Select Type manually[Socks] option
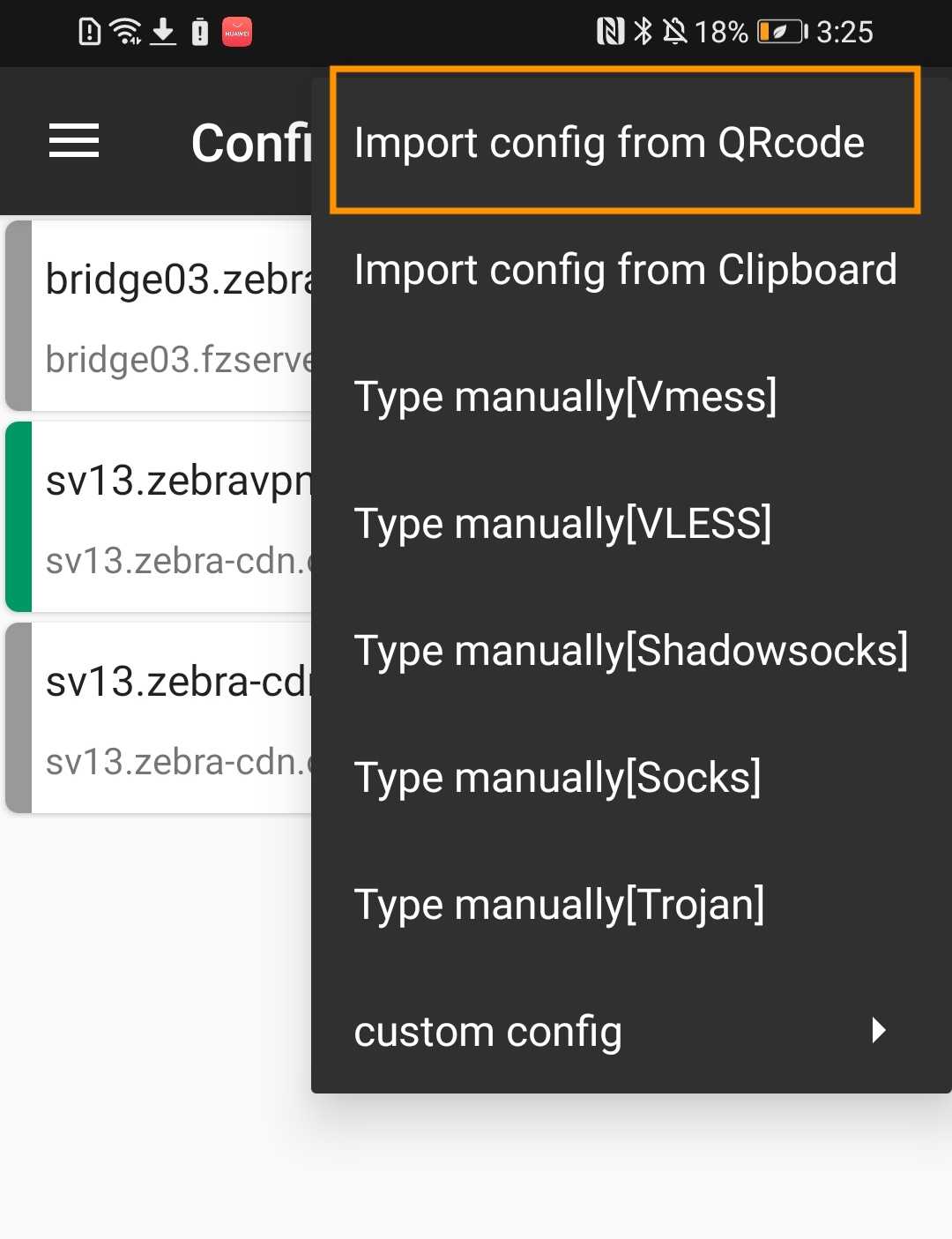The image size is (952, 1239). click(x=557, y=777)
